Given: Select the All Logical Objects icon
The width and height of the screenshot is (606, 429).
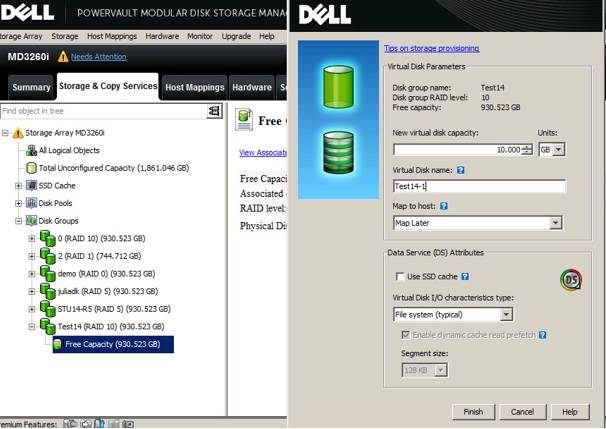Looking at the screenshot, I should [31, 150].
